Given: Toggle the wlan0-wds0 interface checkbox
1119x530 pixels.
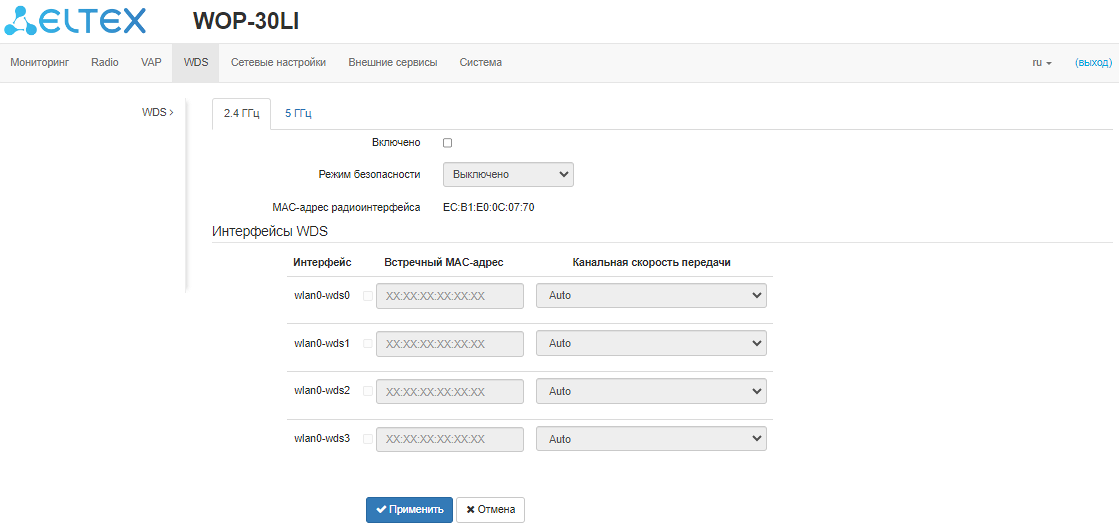Looking at the screenshot, I should (368, 296).
